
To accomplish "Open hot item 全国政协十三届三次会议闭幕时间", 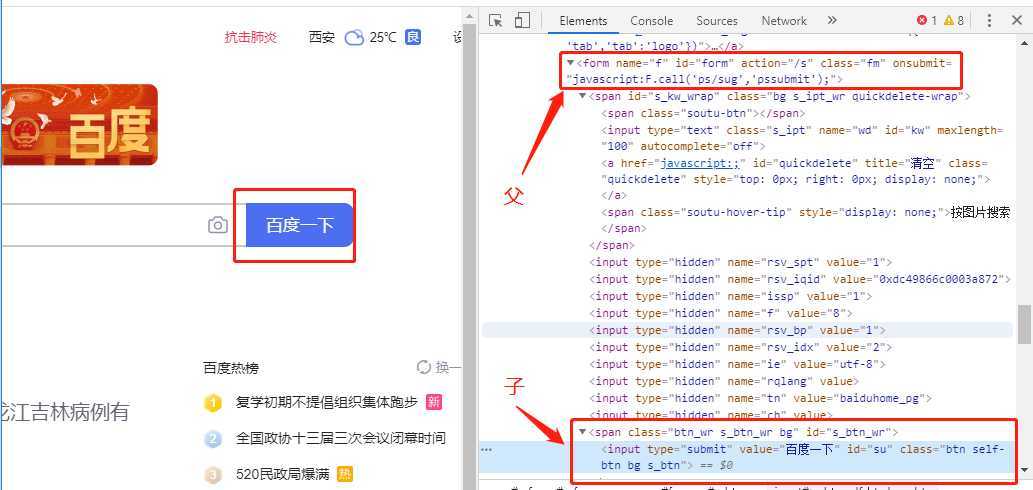I will 341,438.
